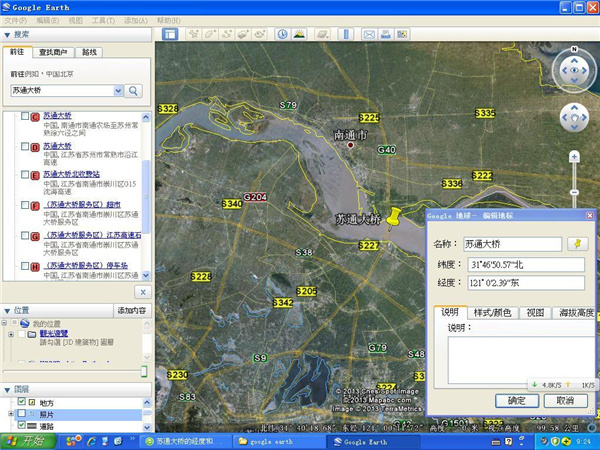
Task: Click the look-around eye compass control
Action: tap(574, 70)
